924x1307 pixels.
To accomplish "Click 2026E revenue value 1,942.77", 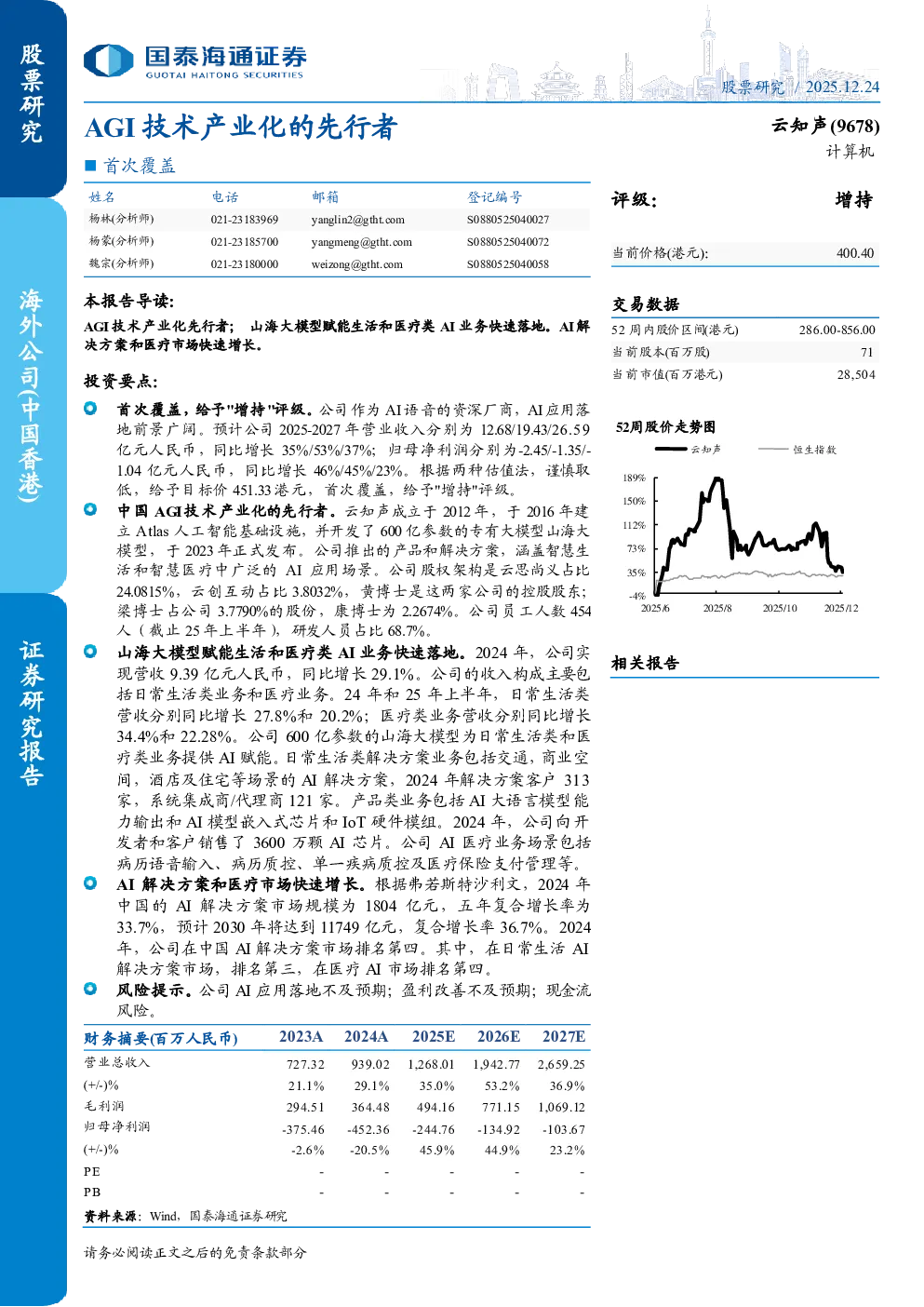I will coord(496,1064).
